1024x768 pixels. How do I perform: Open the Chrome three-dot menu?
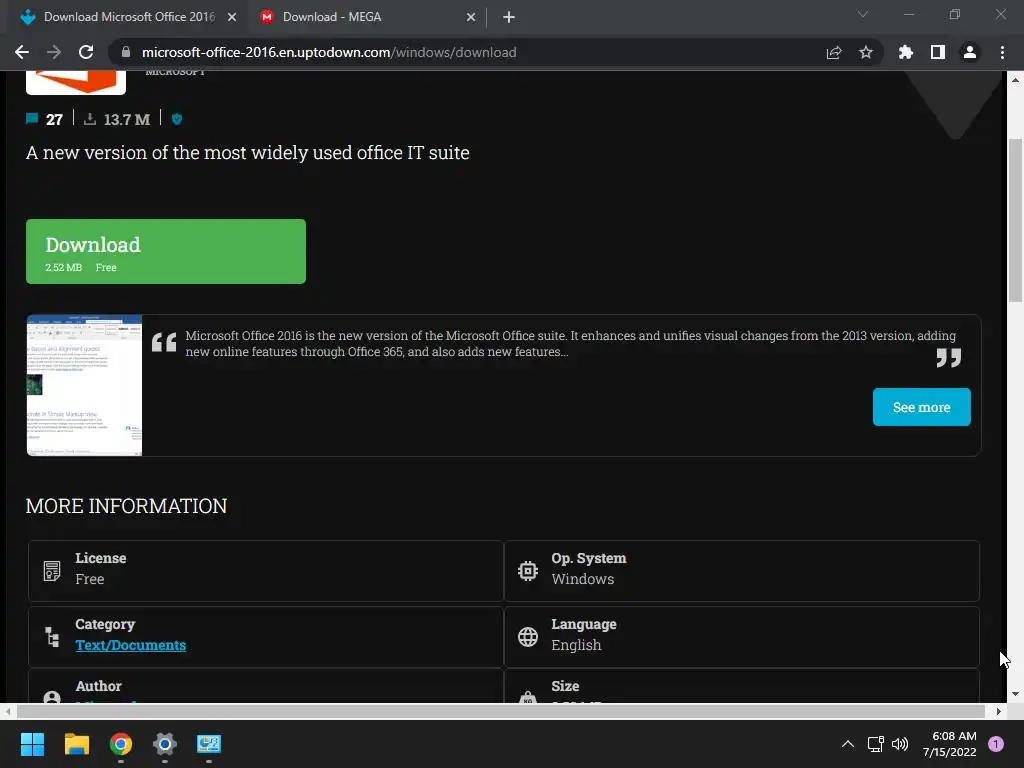click(x=1002, y=52)
